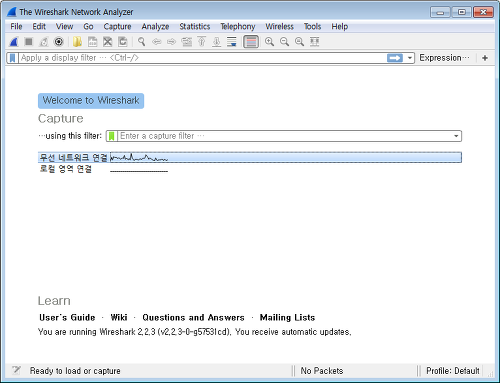Image resolution: width=500 pixels, height=383 pixels.
Task: Close this capture file X icon
Action: (107, 42)
